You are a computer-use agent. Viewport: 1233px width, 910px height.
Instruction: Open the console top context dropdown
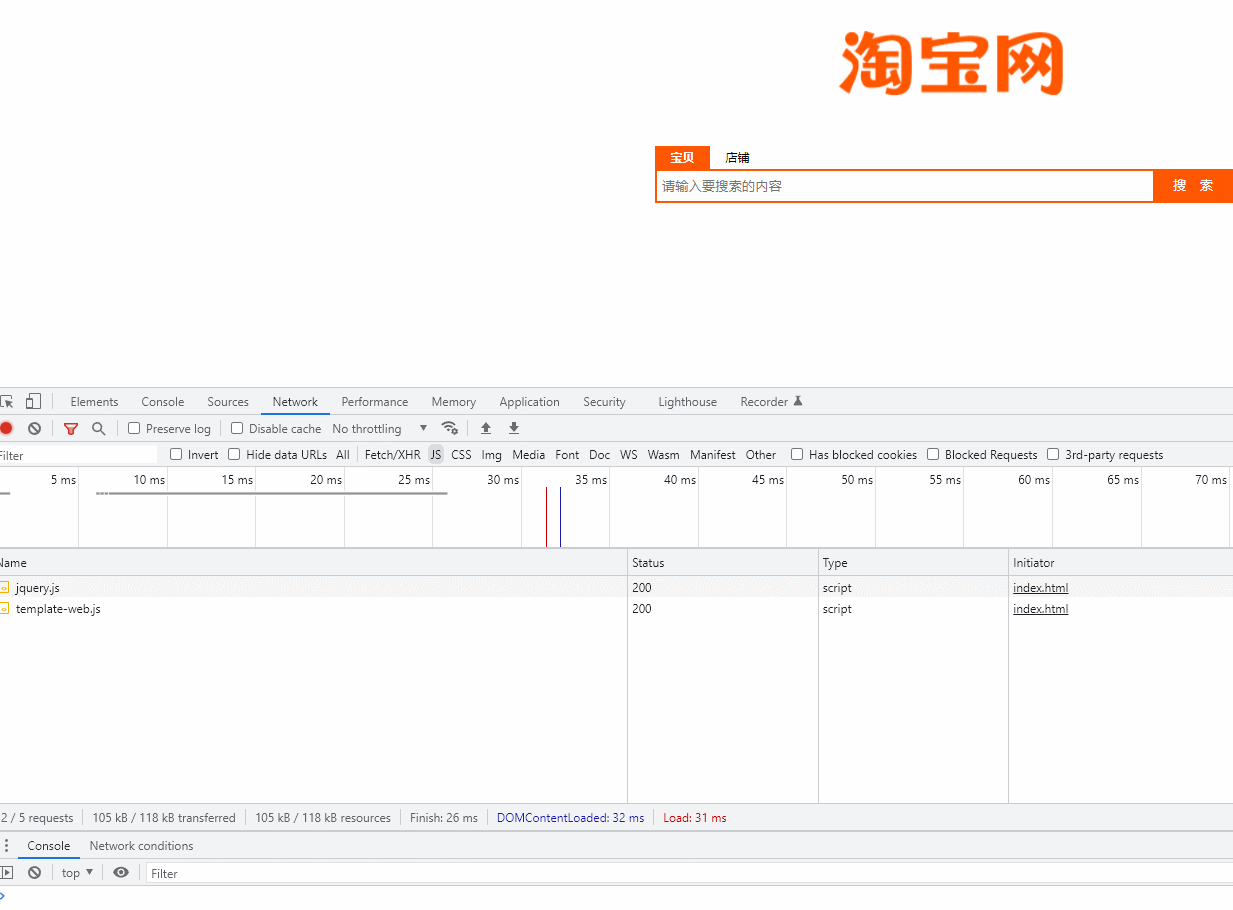click(77, 873)
